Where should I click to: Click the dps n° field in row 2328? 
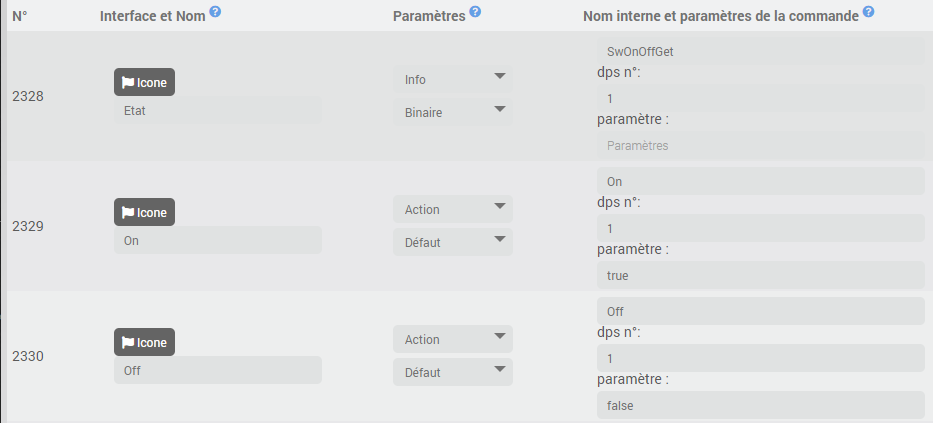coord(760,99)
